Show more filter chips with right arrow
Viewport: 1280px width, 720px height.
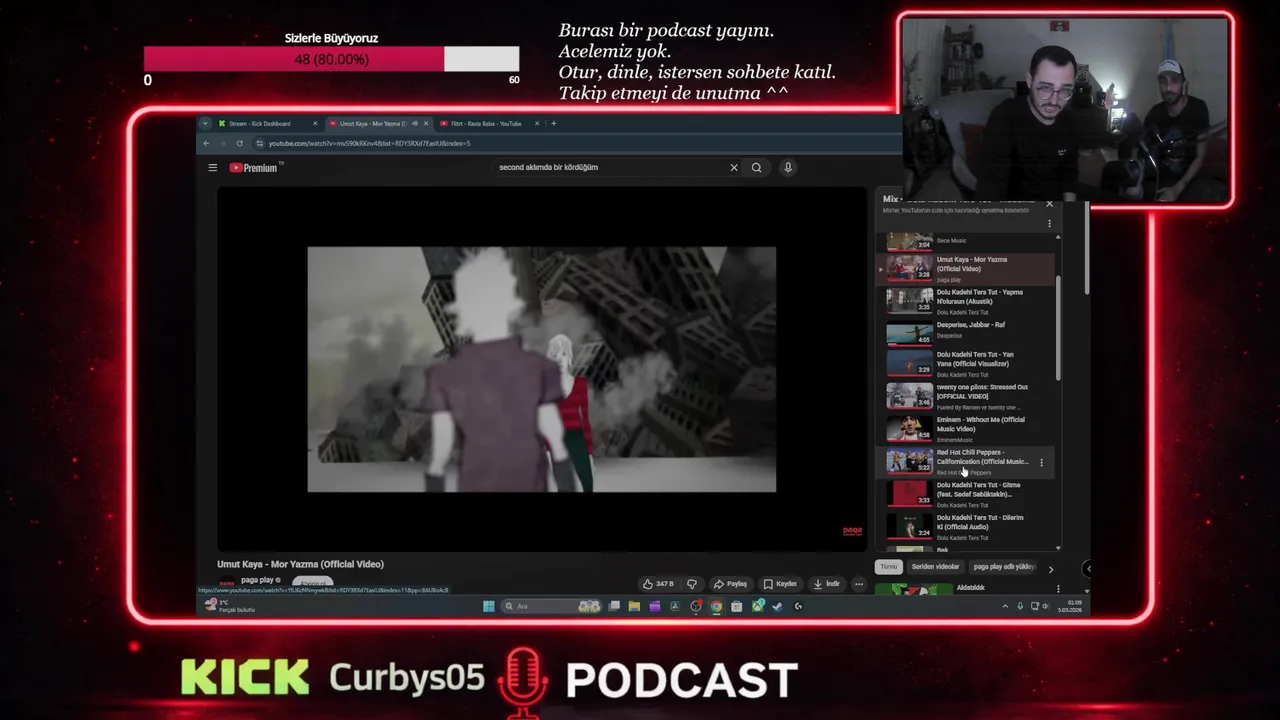pos(1050,569)
